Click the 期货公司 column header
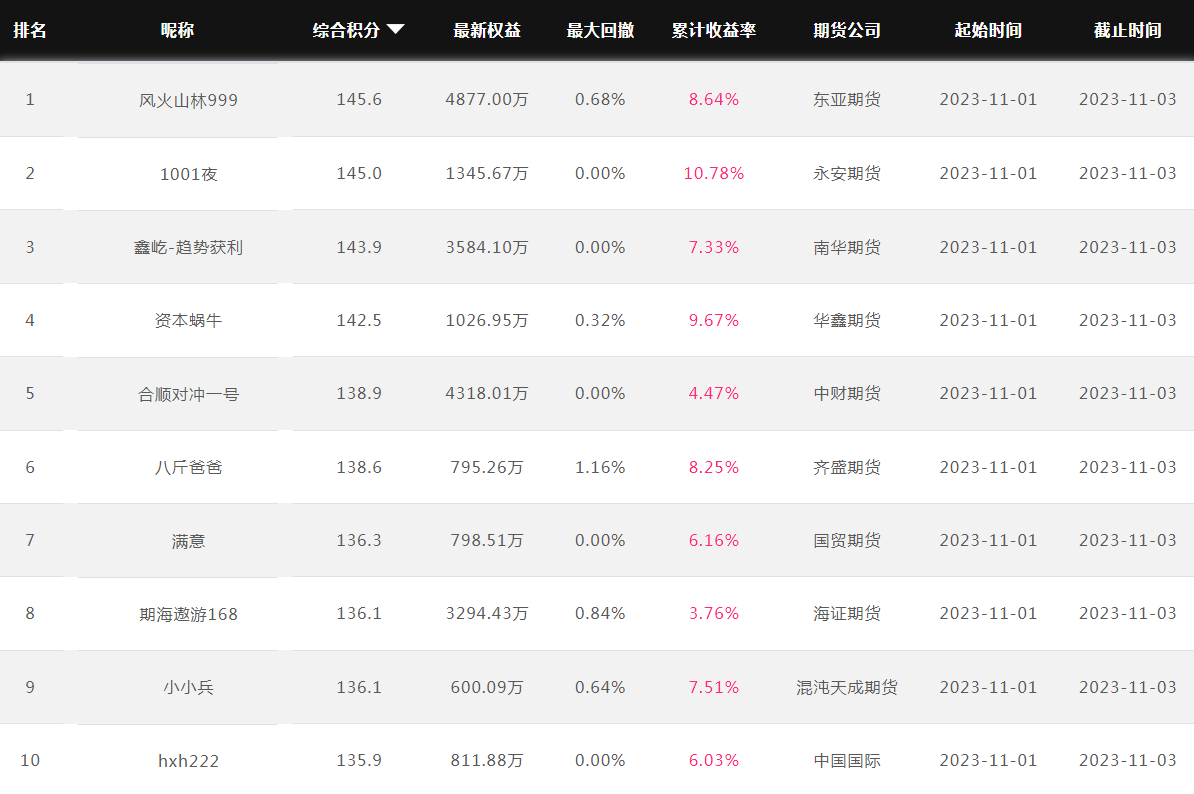The width and height of the screenshot is (1194, 794). click(847, 30)
